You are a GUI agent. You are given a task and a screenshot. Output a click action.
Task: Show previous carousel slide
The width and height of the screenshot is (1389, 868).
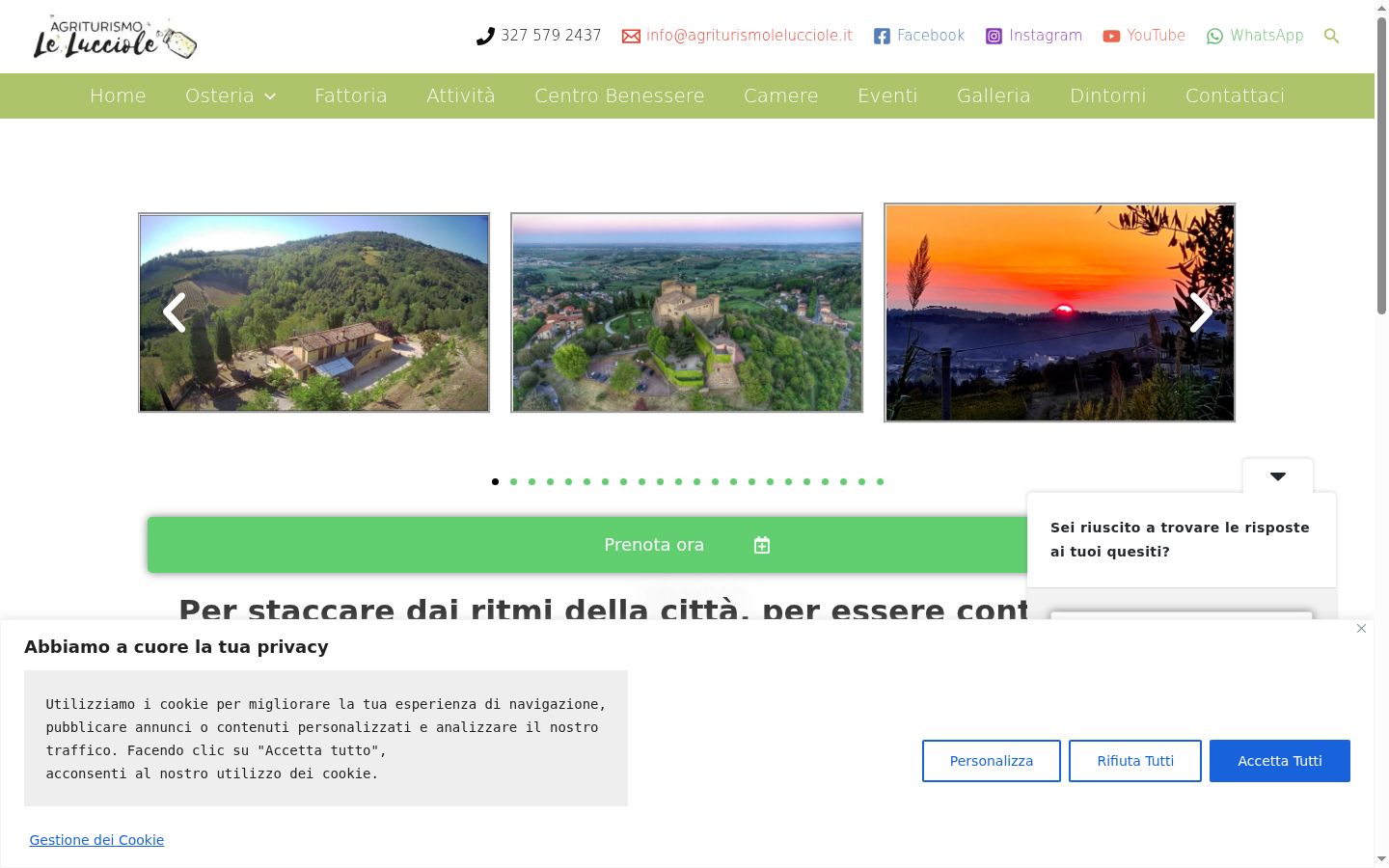coord(174,312)
